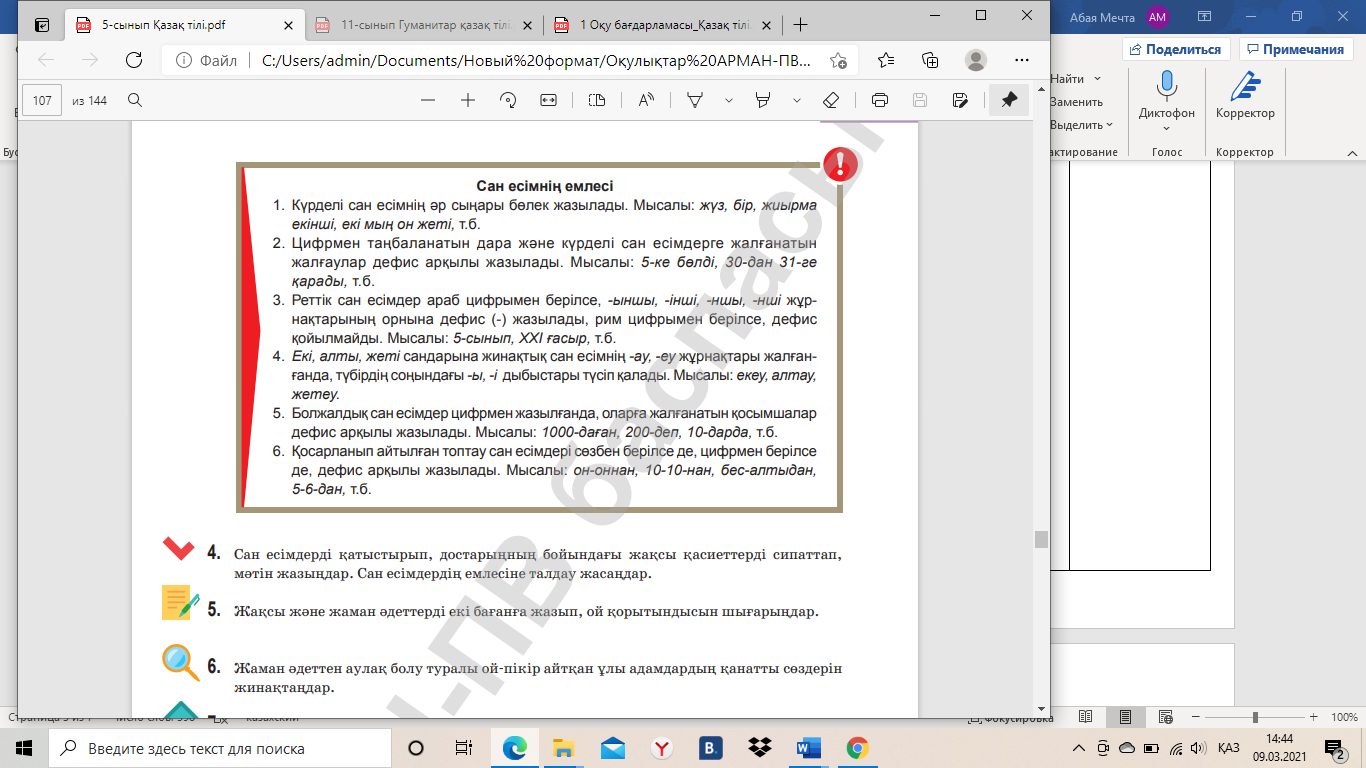Open Примечания comments in Word
The width and height of the screenshot is (1366, 768).
click(1296, 49)
